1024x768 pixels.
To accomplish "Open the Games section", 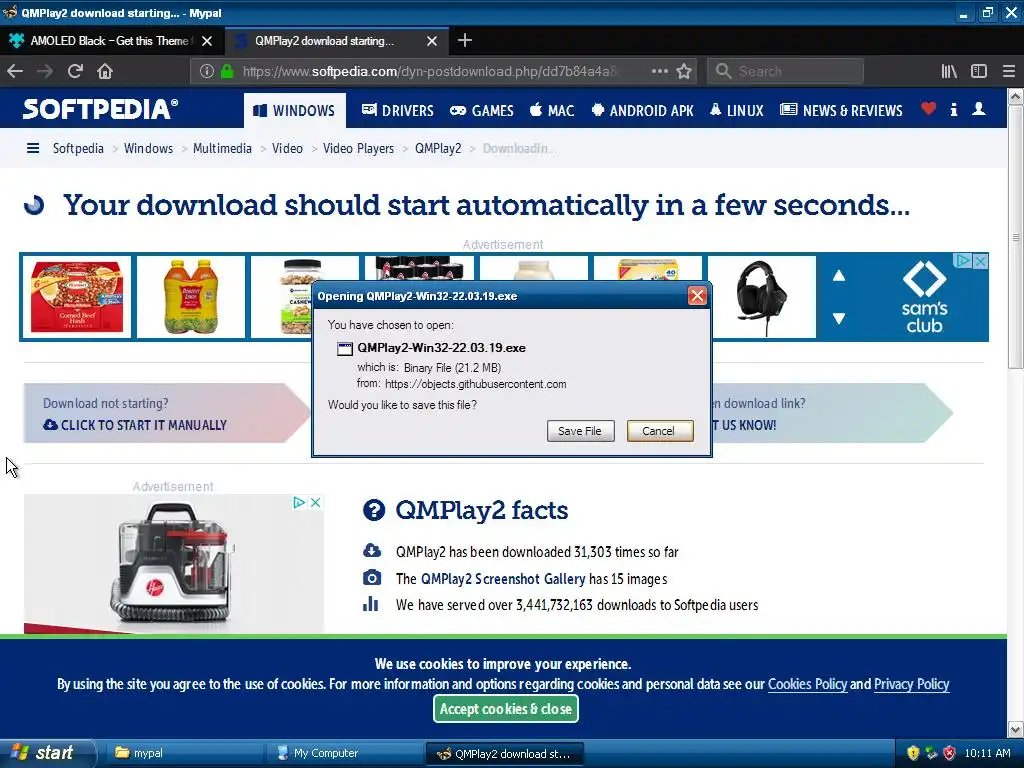I will pyautogui.click(x=482, y=110).
